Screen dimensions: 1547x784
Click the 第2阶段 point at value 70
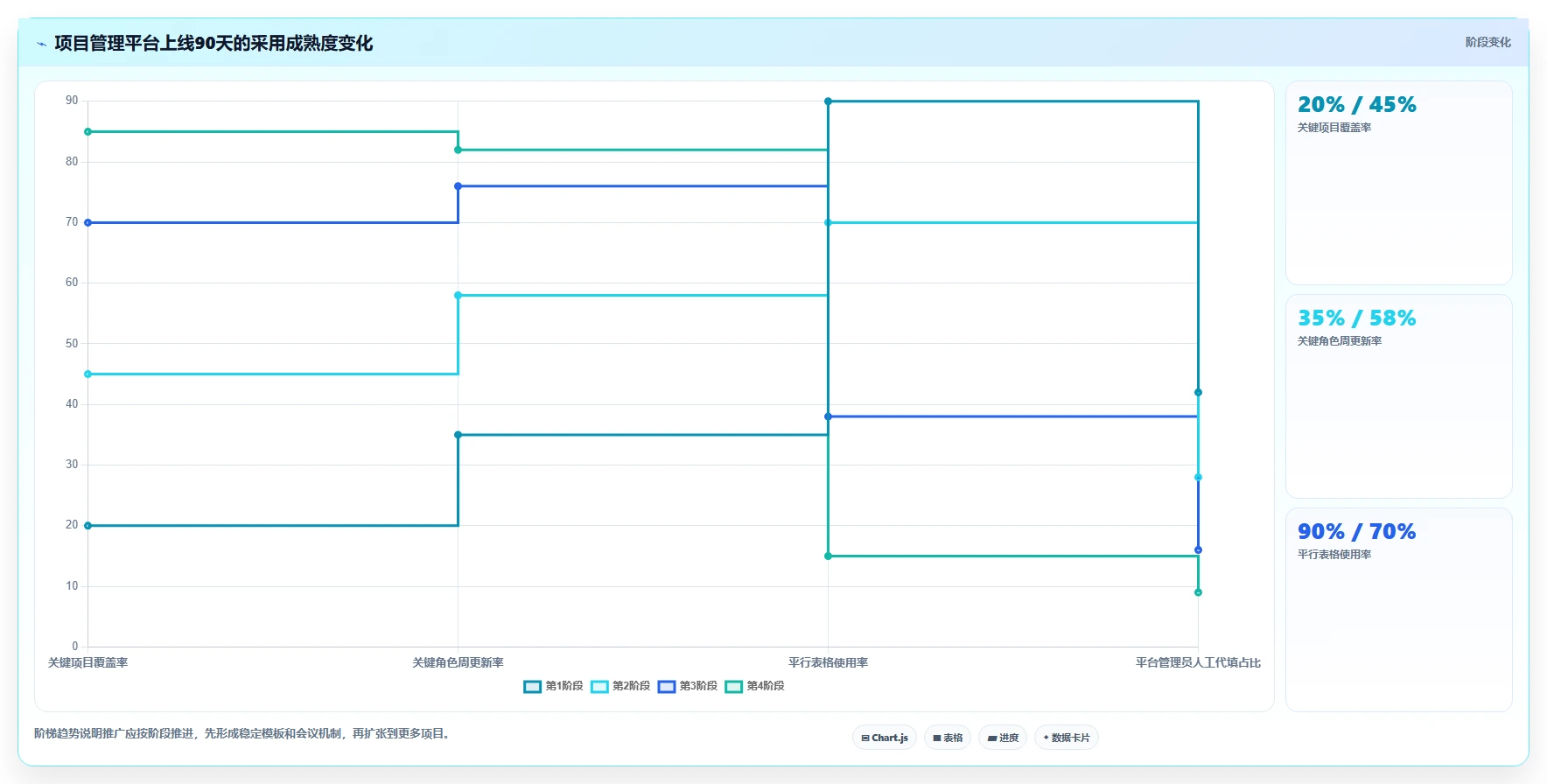tap(828, 222)
